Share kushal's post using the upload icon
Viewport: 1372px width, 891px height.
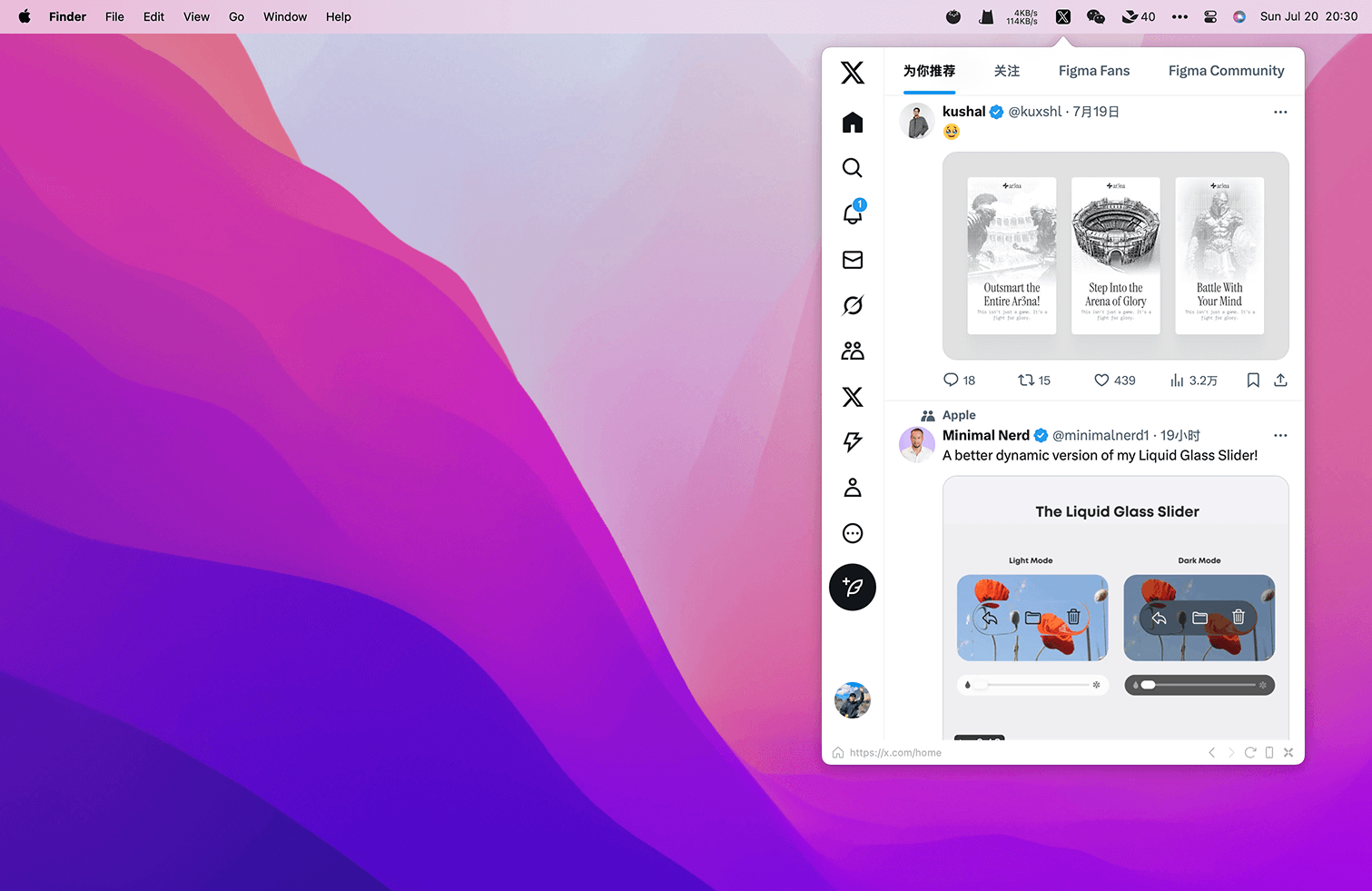(x=1280, y=381)
